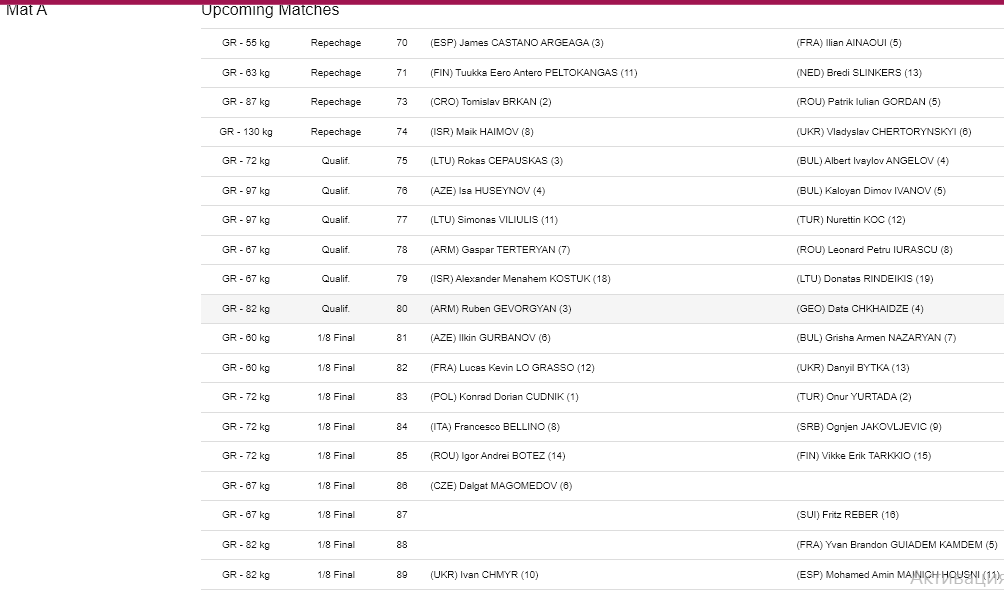Image resolution: width=1004 pixels, height=590 pixels.
Task: Click Dalgat MAGOMEDOV in match 86
Action: coord(501,486)
